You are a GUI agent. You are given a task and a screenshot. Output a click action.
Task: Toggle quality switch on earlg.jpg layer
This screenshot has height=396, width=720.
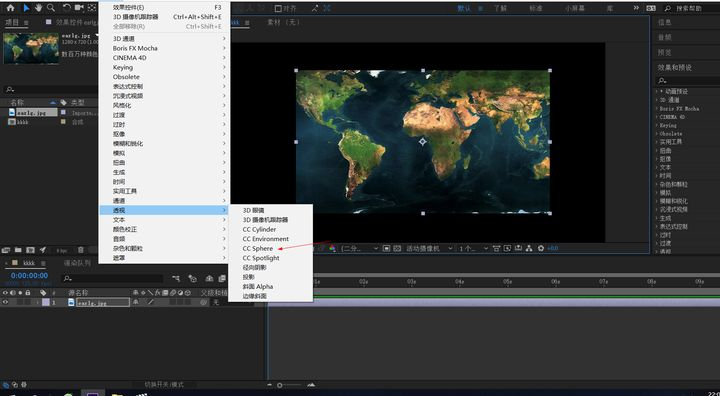click(x=150, y=302)
